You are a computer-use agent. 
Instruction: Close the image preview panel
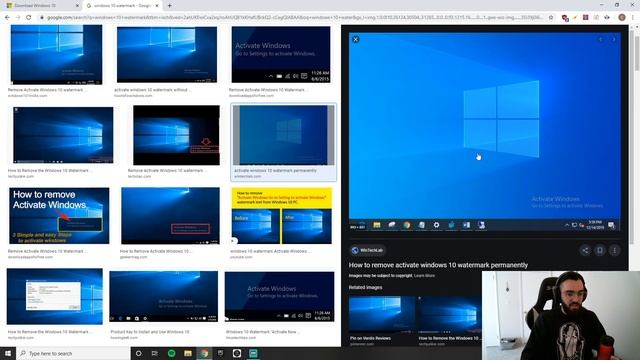(x=356, y=39)
